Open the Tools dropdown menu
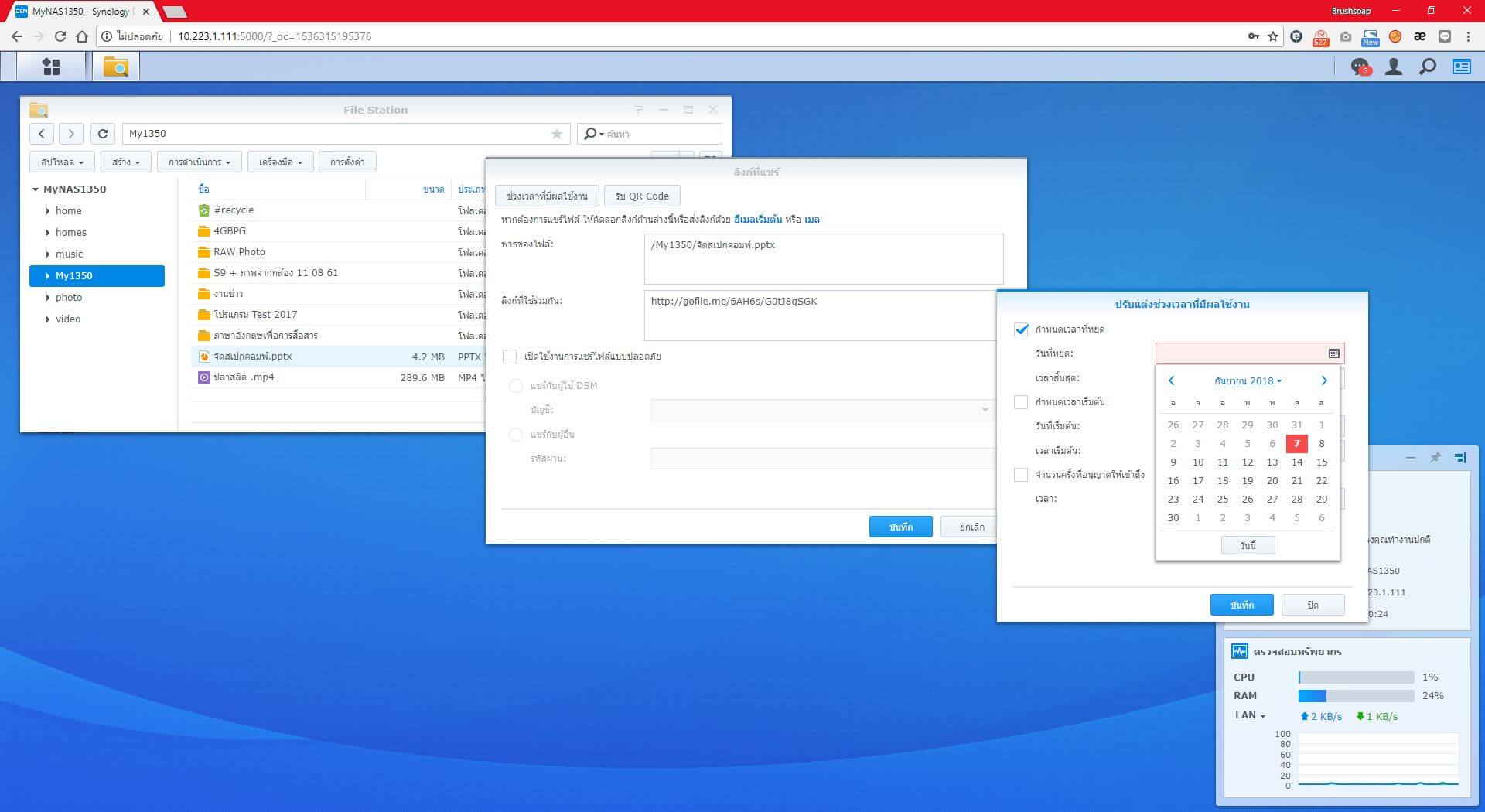1485x812 pixels. [280, 162]
